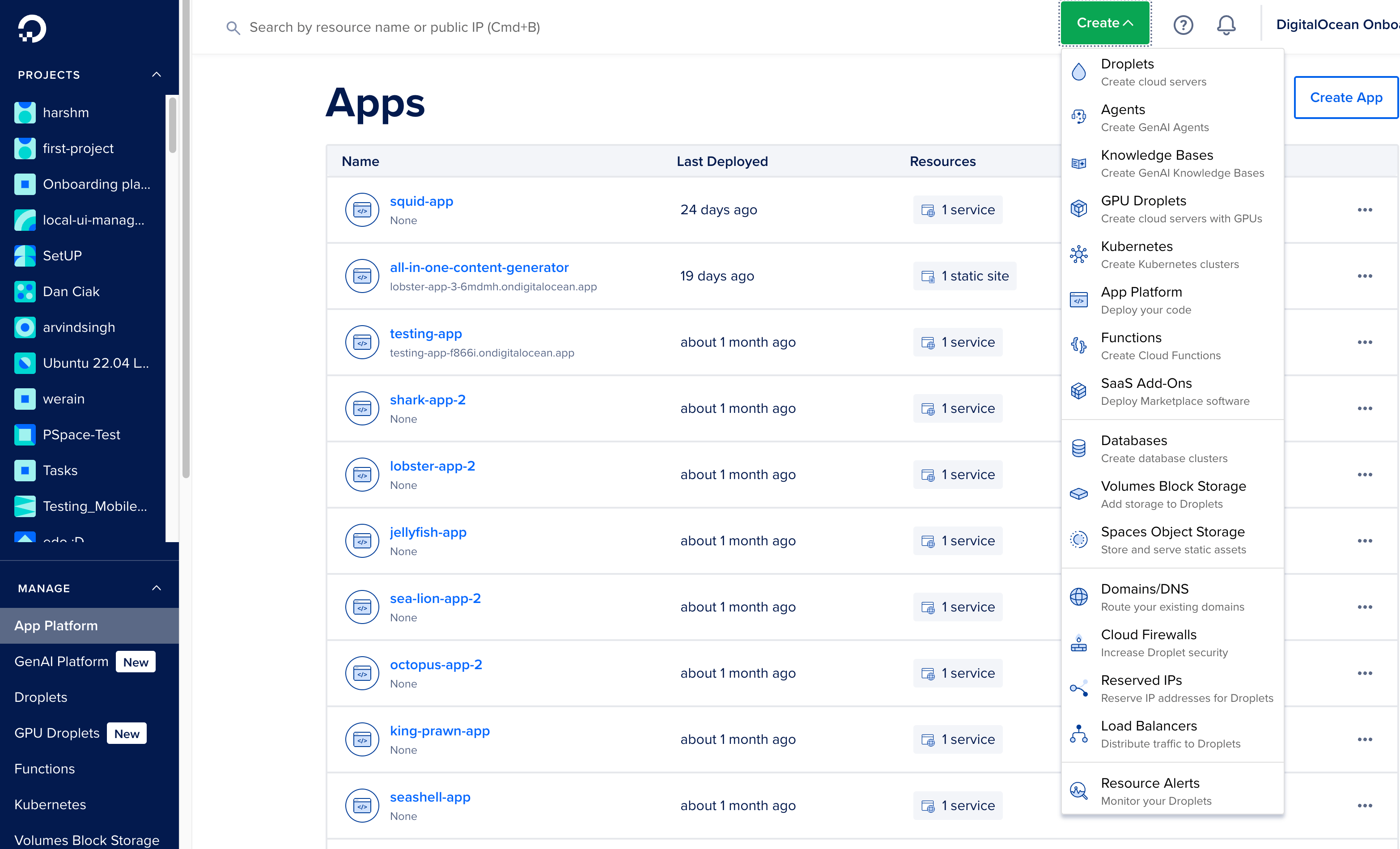Select Knowledge Bases in the Create menu
This screenshot has width=1400, height=849.
(1172, 163)
